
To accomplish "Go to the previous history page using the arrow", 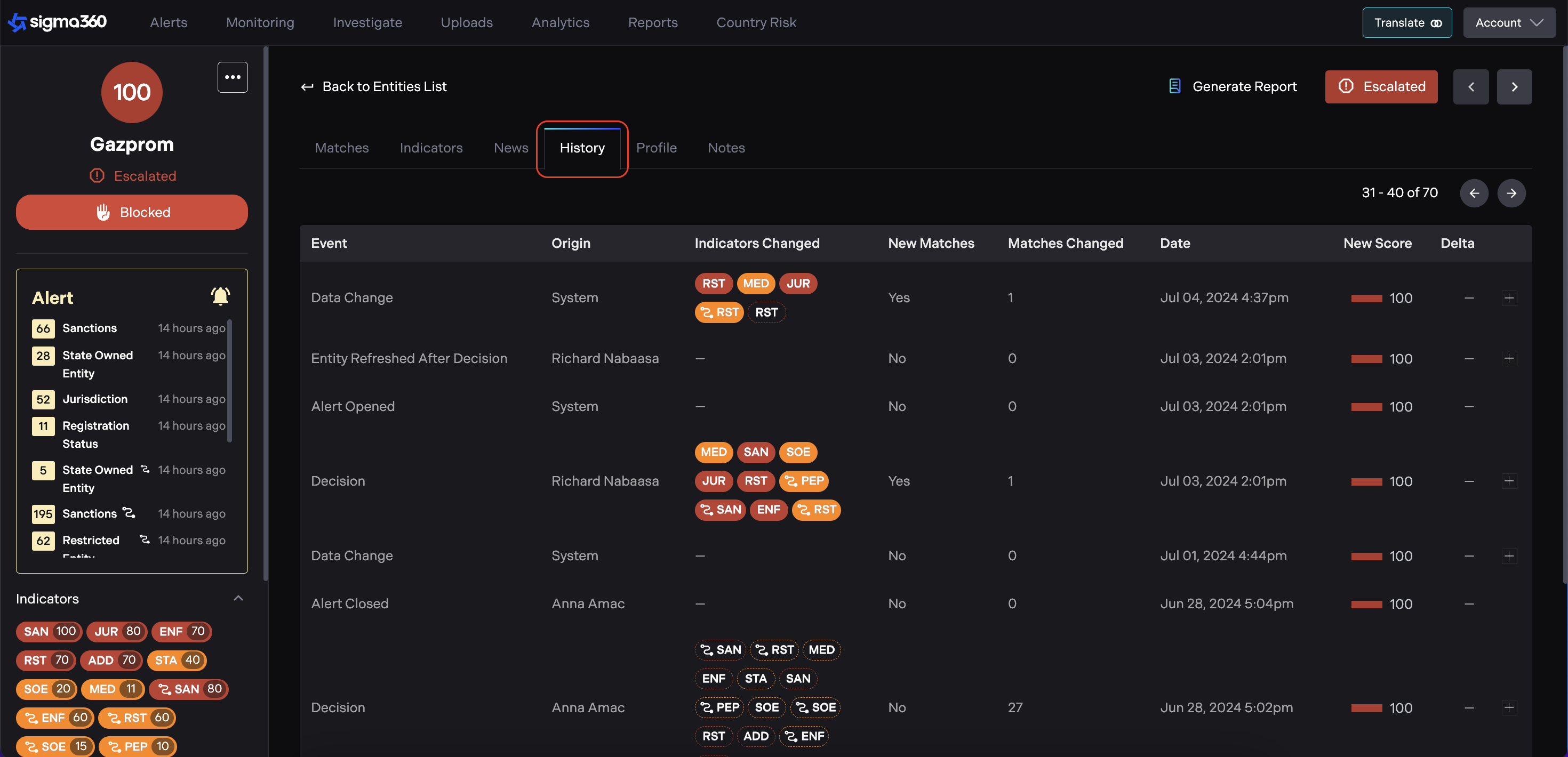I will click(x=1474, y=193).
